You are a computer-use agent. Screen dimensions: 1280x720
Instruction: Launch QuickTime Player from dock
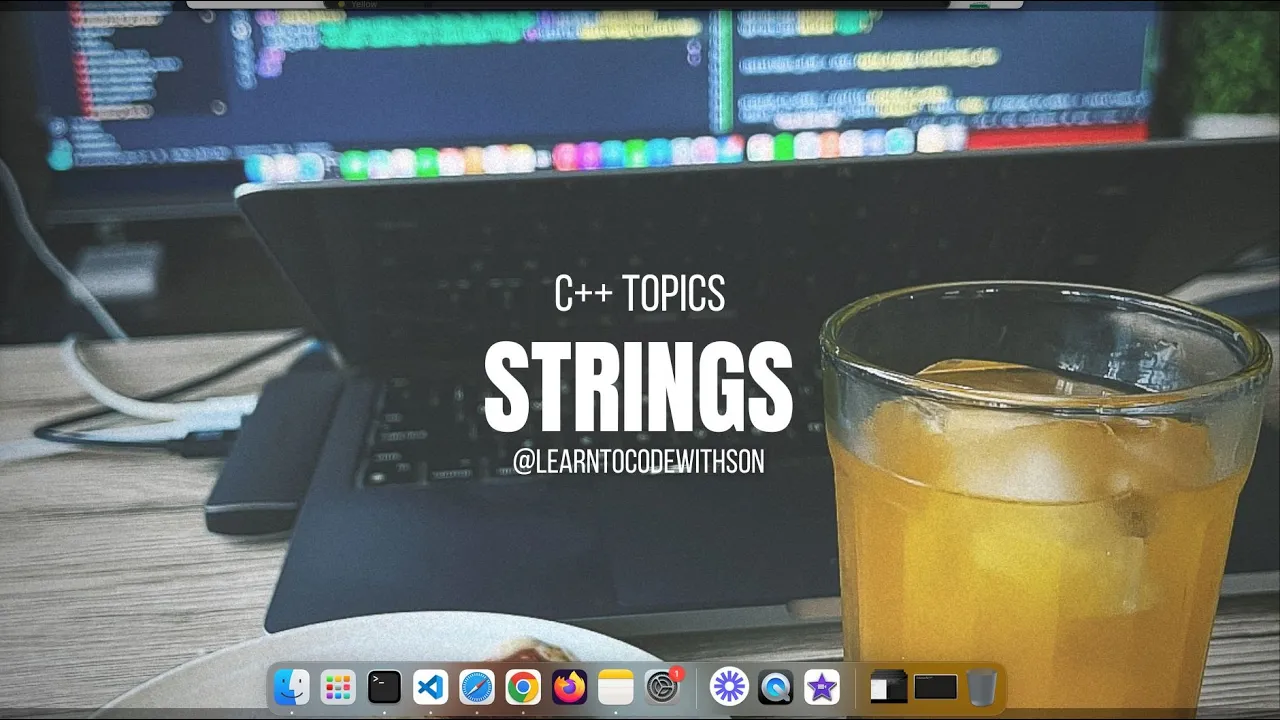click(x=775, y=687)
